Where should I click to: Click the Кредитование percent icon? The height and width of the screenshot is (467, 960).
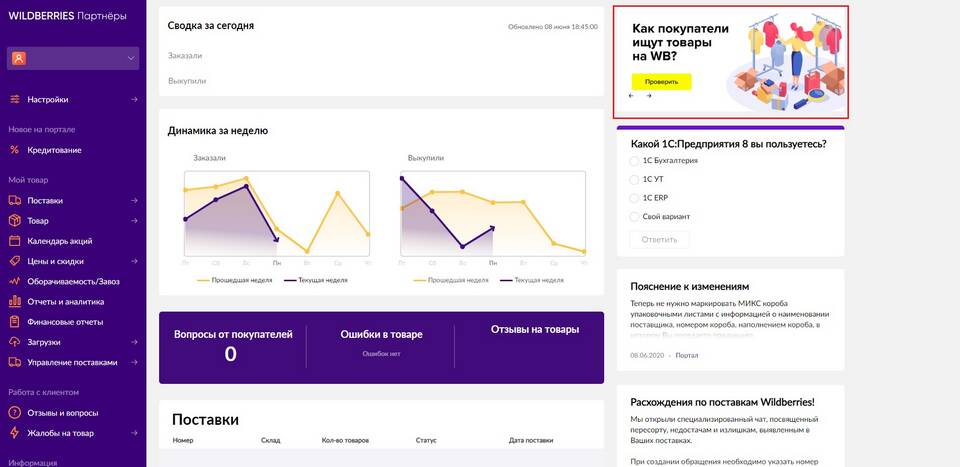pos(14,150)
